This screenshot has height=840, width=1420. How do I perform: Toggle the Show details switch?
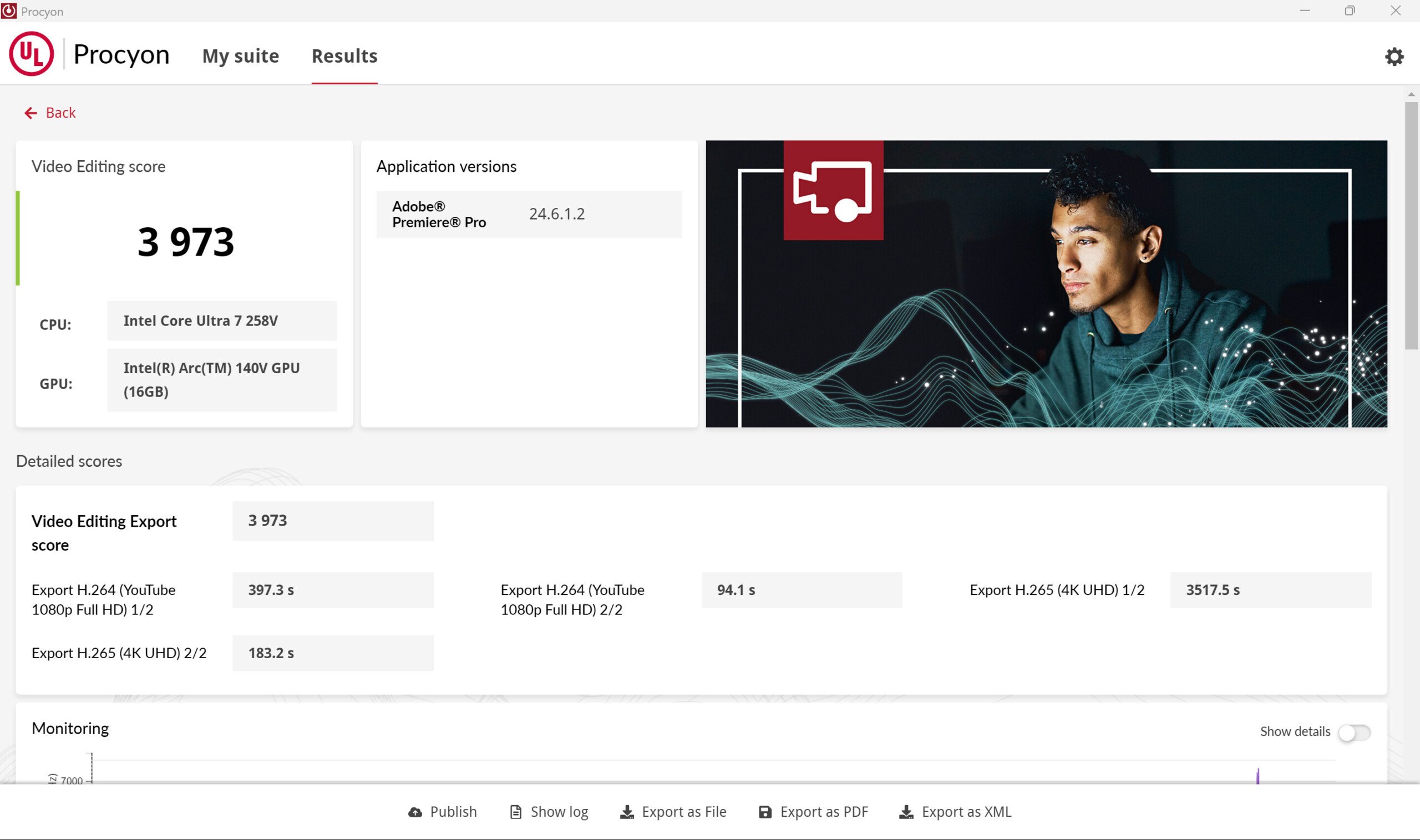pyautogui.click(x=1354, y=732)
